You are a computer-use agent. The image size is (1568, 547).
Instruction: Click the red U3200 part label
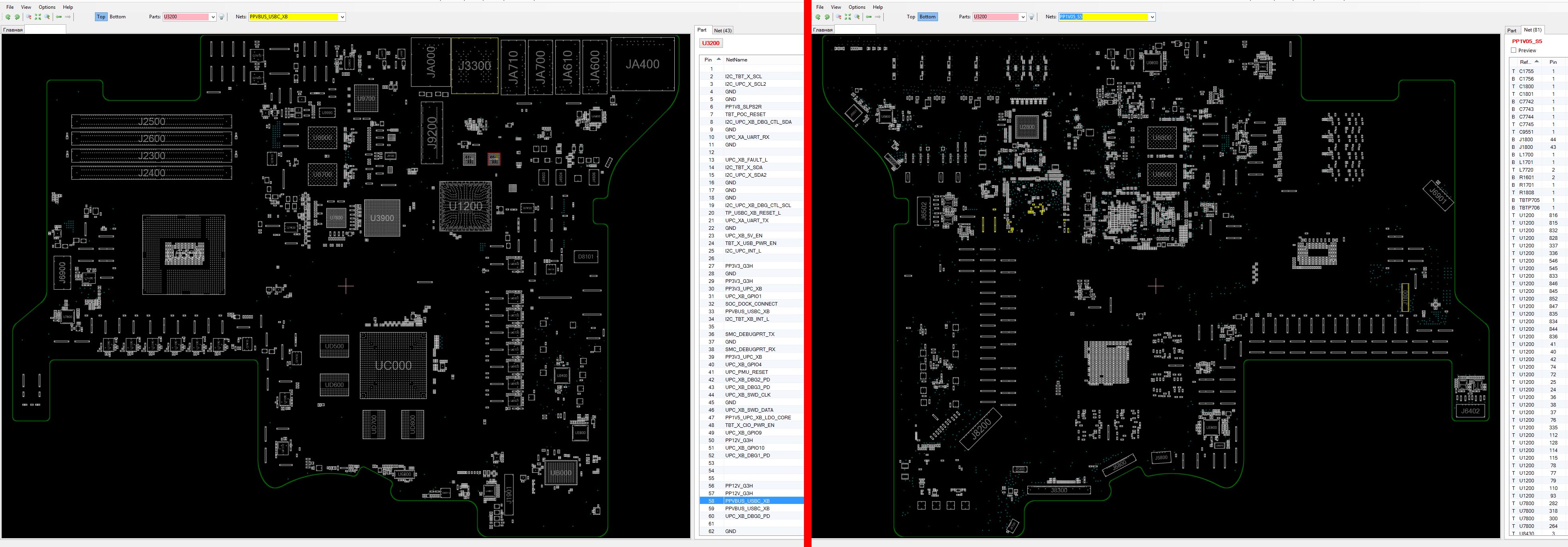[710, 43]
